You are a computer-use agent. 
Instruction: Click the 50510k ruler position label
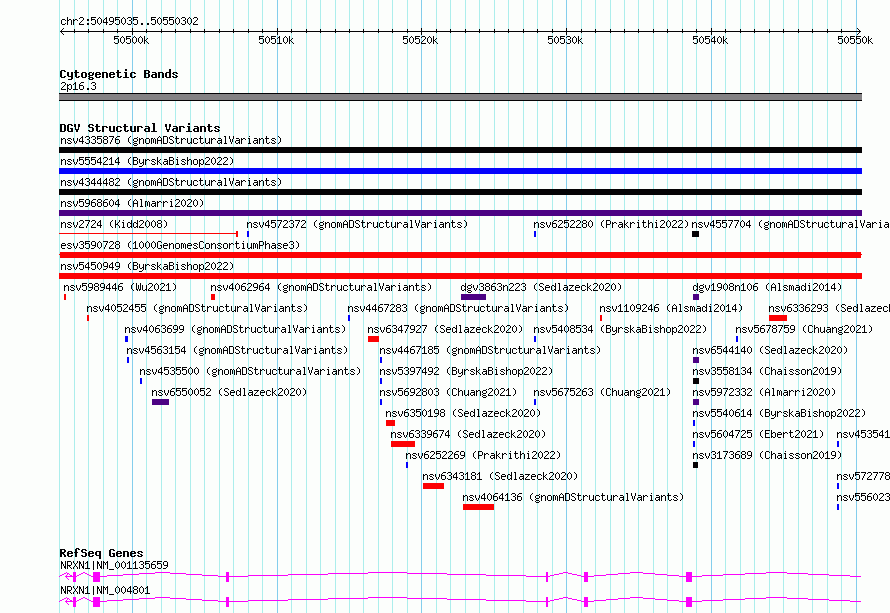coord(276,40)
